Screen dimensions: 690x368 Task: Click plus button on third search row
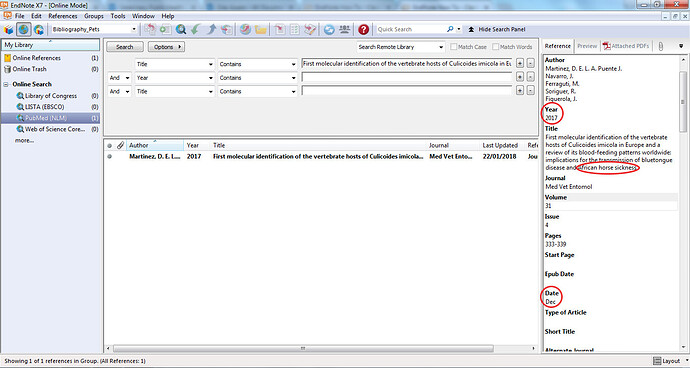[520, 91]
